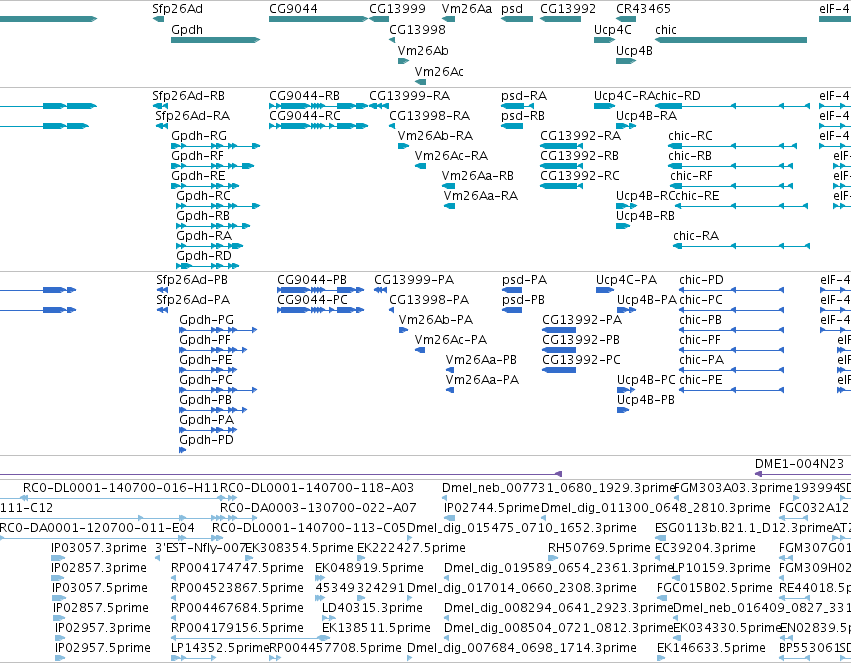Select the CG9044-RB transcript
This screenshot has width=851, height=663.
tap(319, 106)
